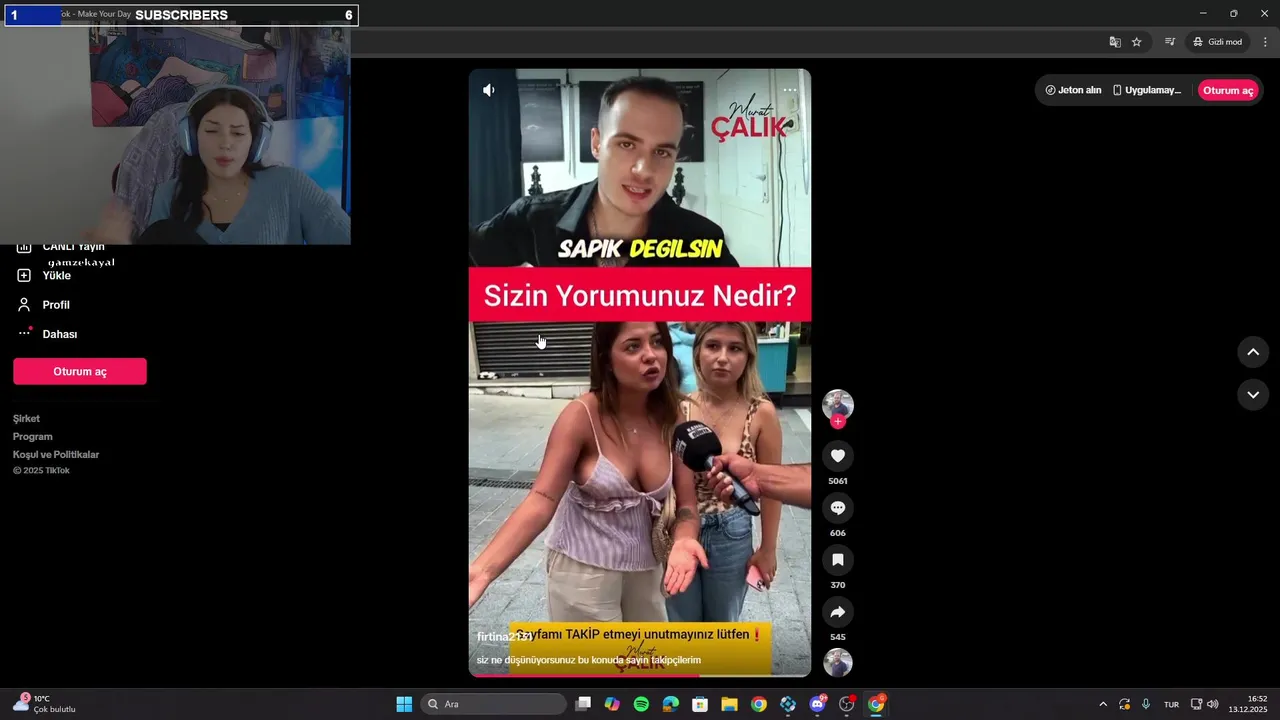Image resolution: width=1280 pixels, height=720 pixels.
Task: Switch the TUR keyboard language
Action: [x=1171, y=704]
